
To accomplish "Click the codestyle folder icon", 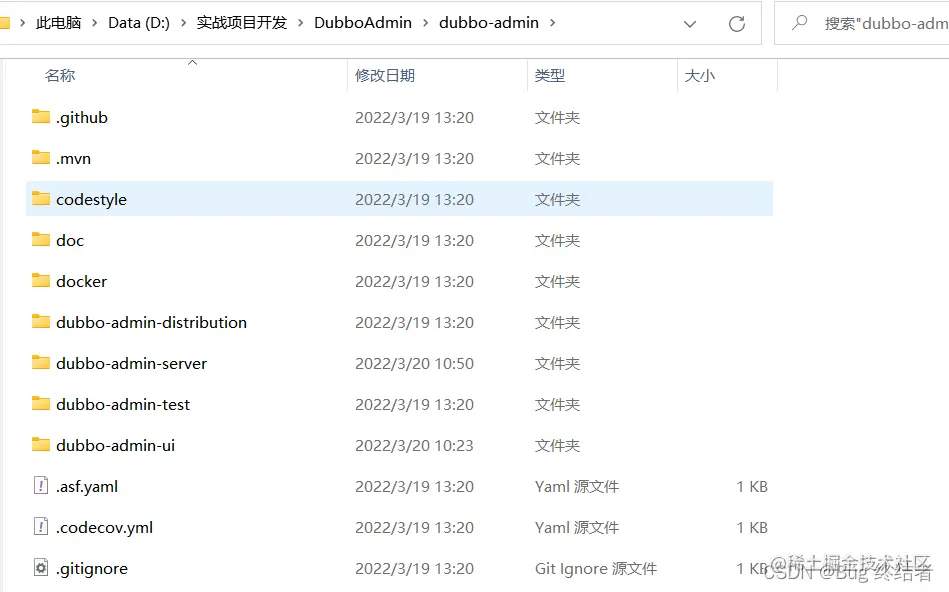I will (41, 198).
